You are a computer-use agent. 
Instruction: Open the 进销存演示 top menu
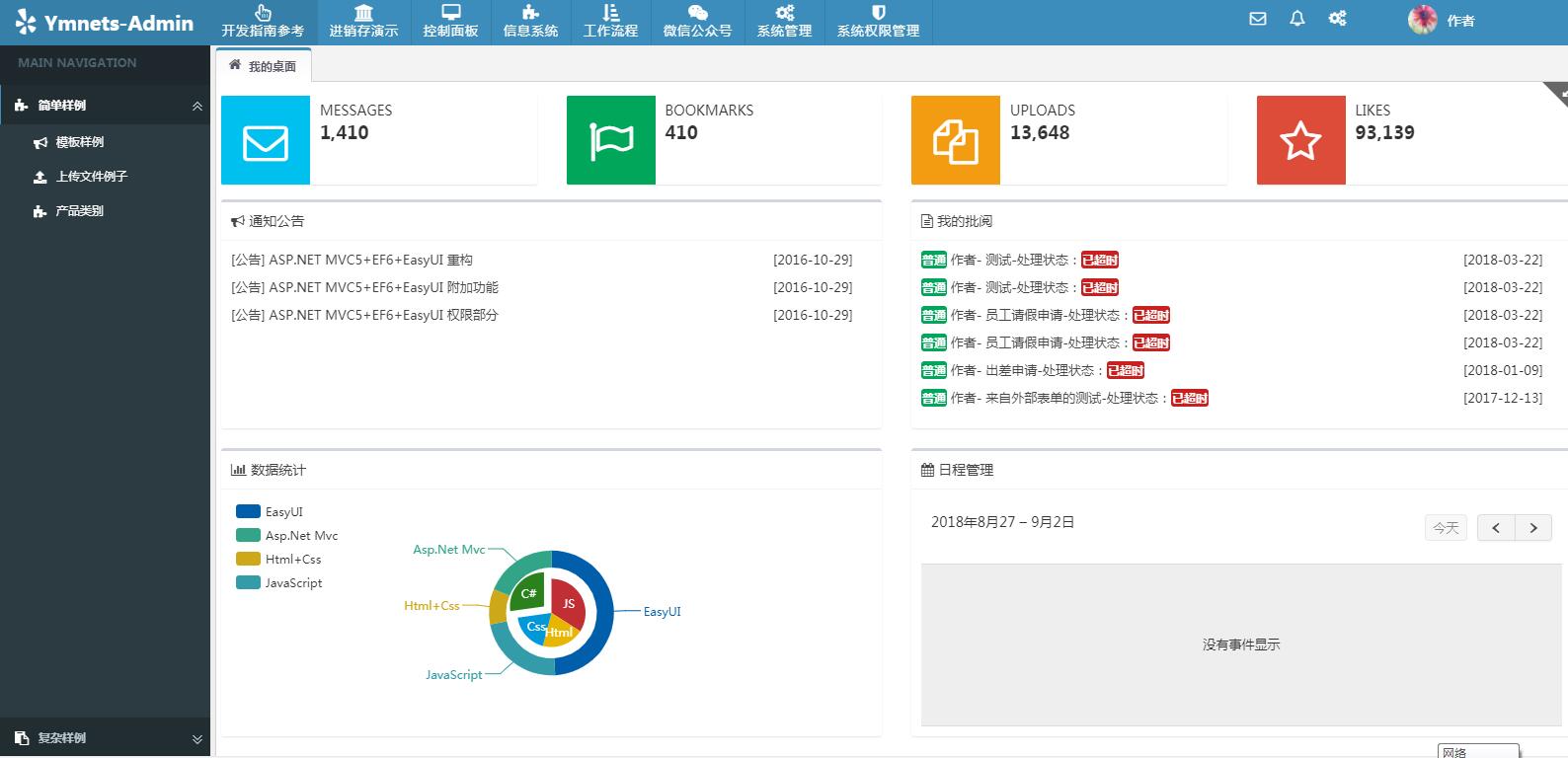tap(363, 22)
